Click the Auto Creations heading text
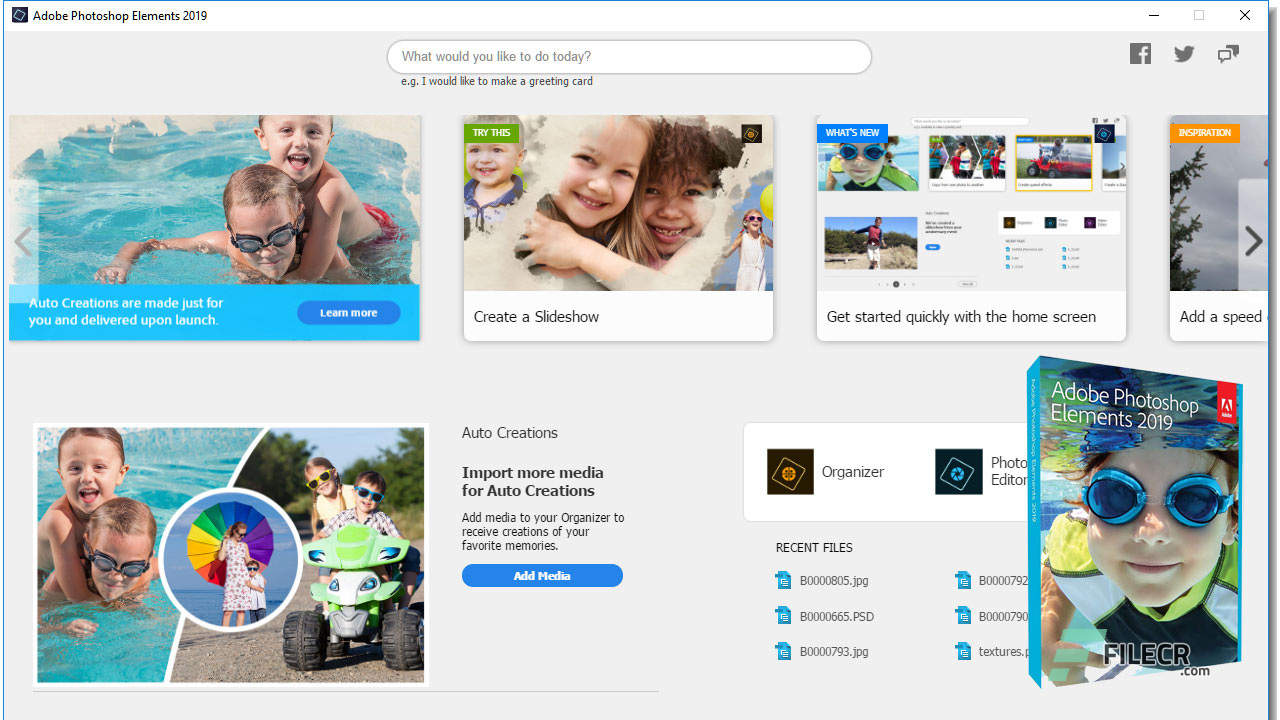This screenshot has height=720, width=1280. point(510,433)
